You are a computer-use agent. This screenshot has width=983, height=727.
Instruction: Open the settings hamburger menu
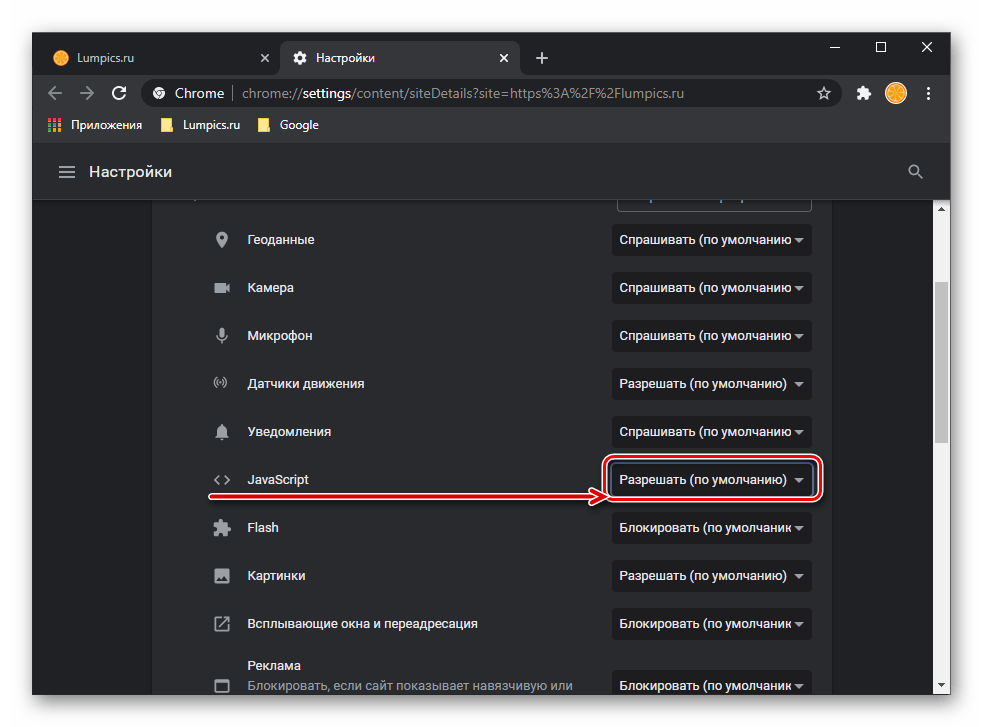pyautogui.click(x=67, y=172)
